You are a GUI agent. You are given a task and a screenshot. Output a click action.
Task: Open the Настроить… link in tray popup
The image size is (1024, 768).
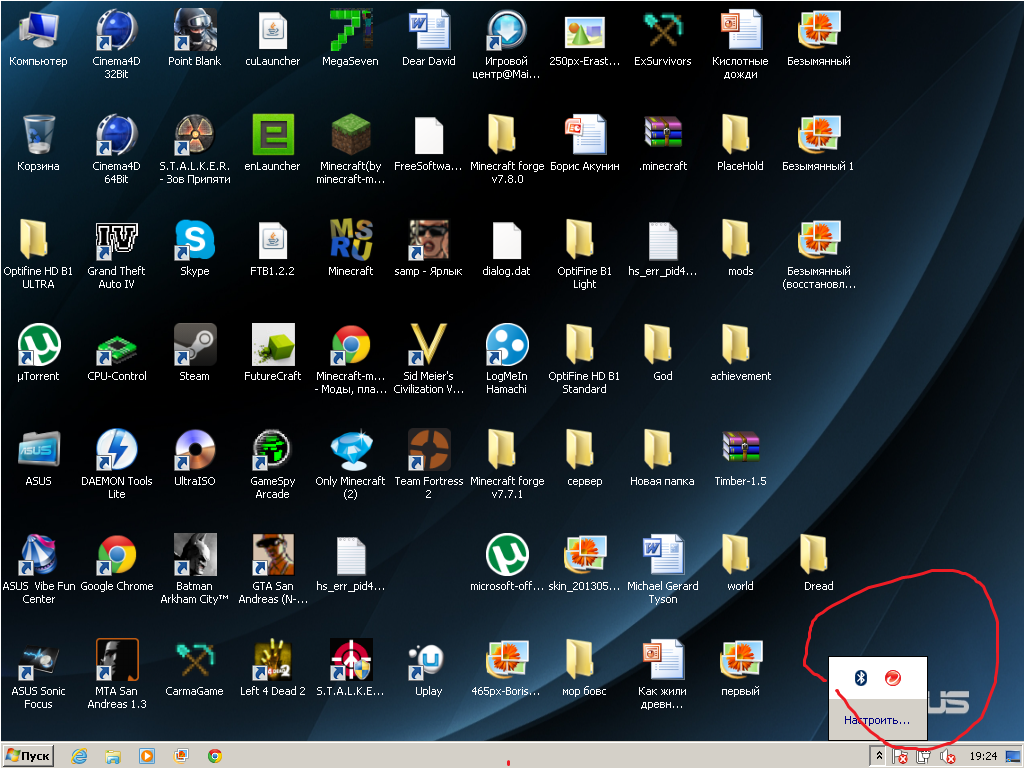click(x=876, y=720)
